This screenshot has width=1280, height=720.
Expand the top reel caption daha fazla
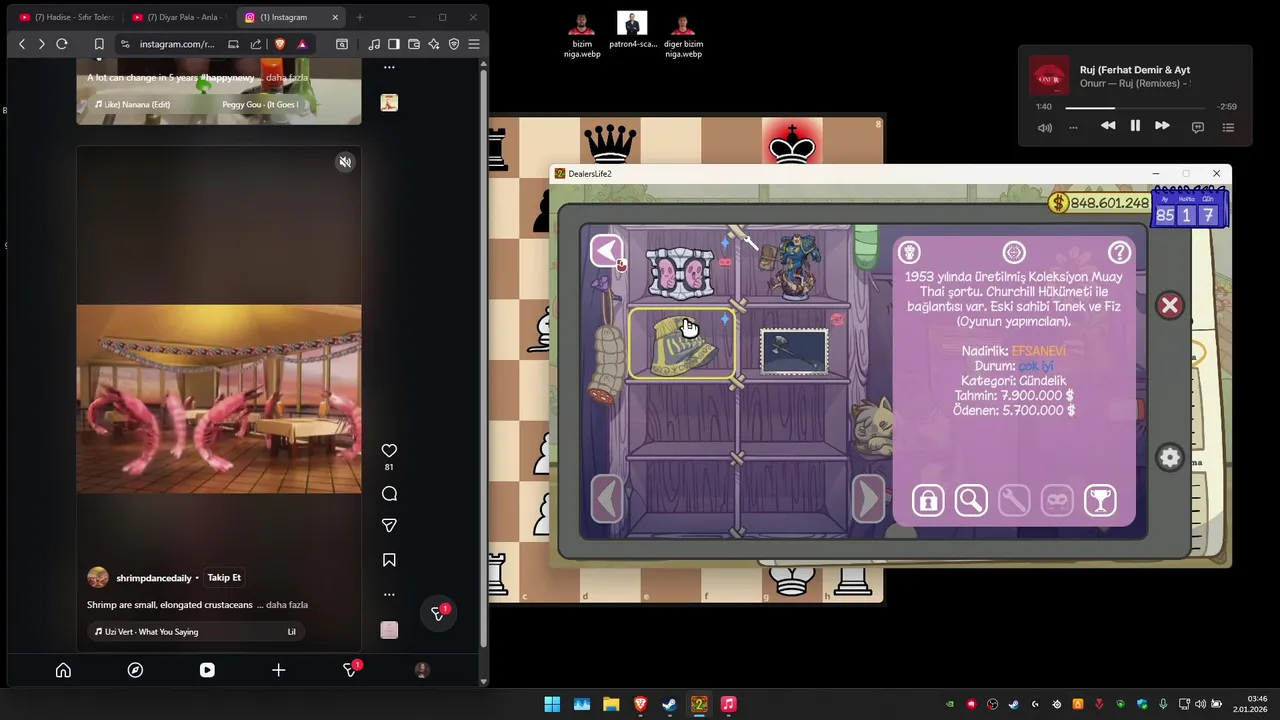point(287,78)
